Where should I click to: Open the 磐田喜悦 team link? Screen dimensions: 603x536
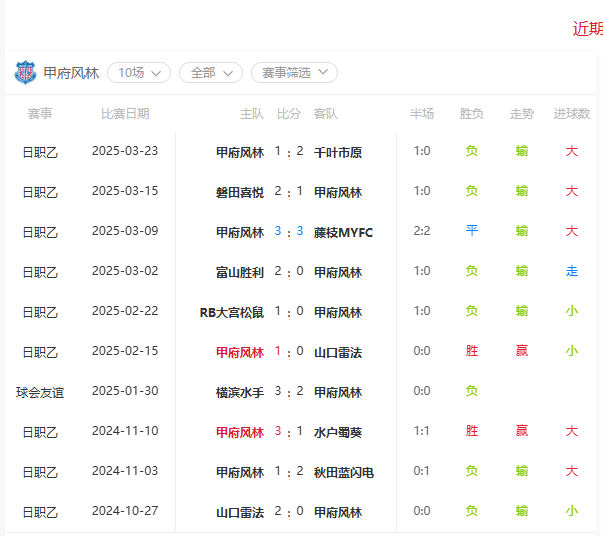coord(240,193)
